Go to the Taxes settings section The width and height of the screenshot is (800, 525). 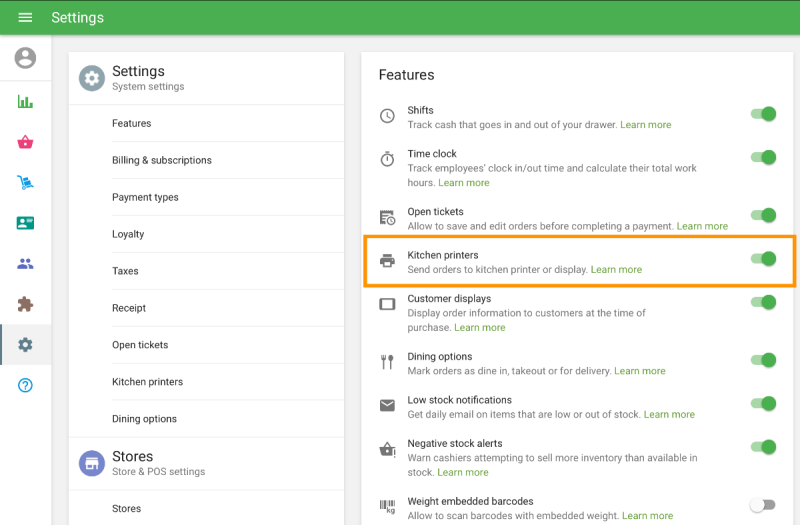125,271
